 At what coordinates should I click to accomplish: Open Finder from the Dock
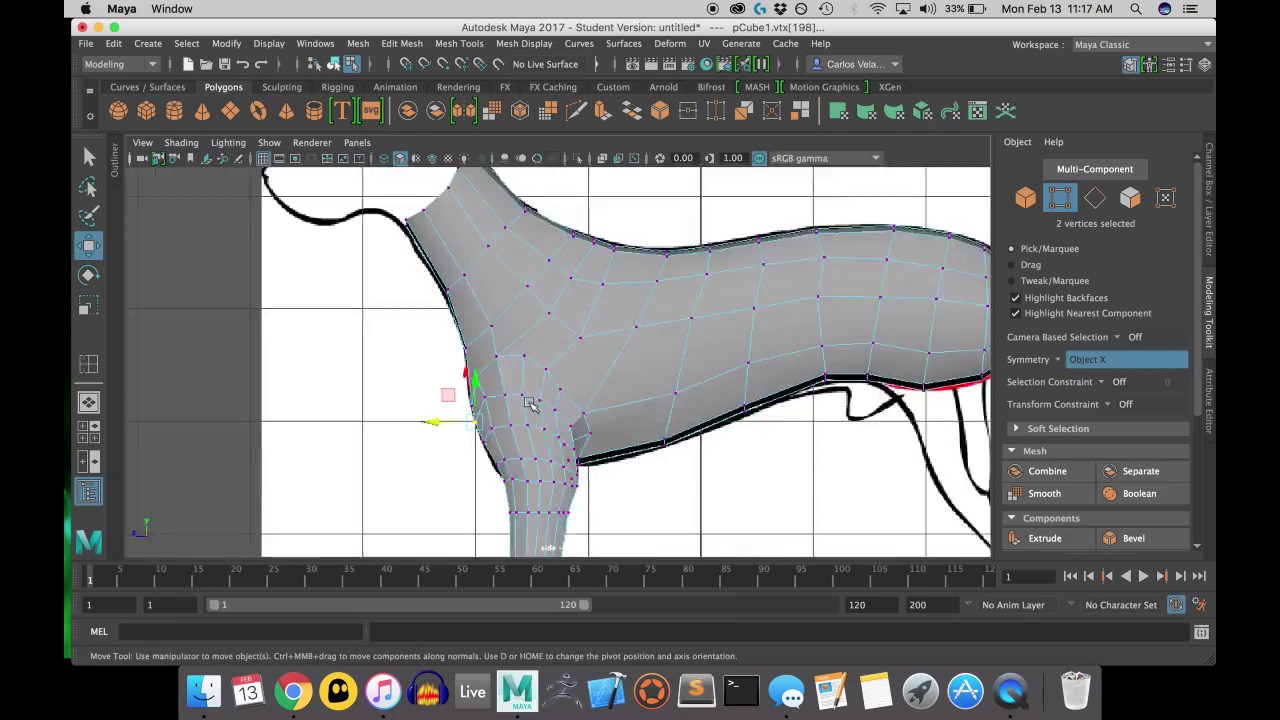204,691
